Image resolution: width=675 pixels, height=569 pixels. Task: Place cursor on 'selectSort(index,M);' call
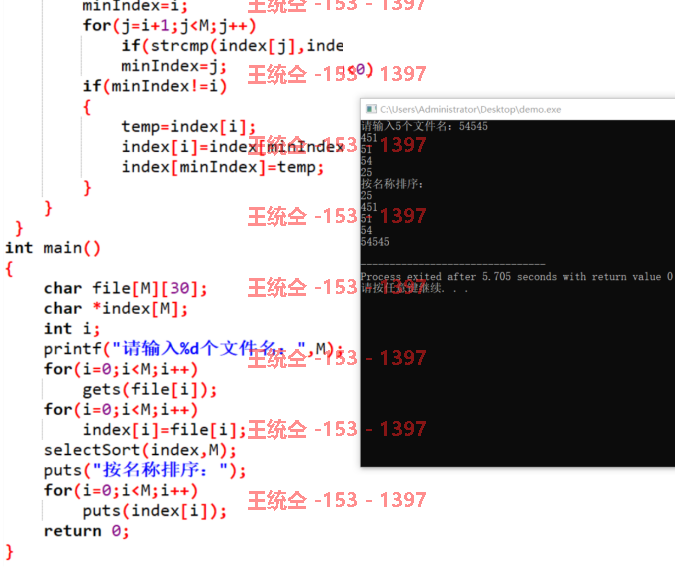click(140, 450)
